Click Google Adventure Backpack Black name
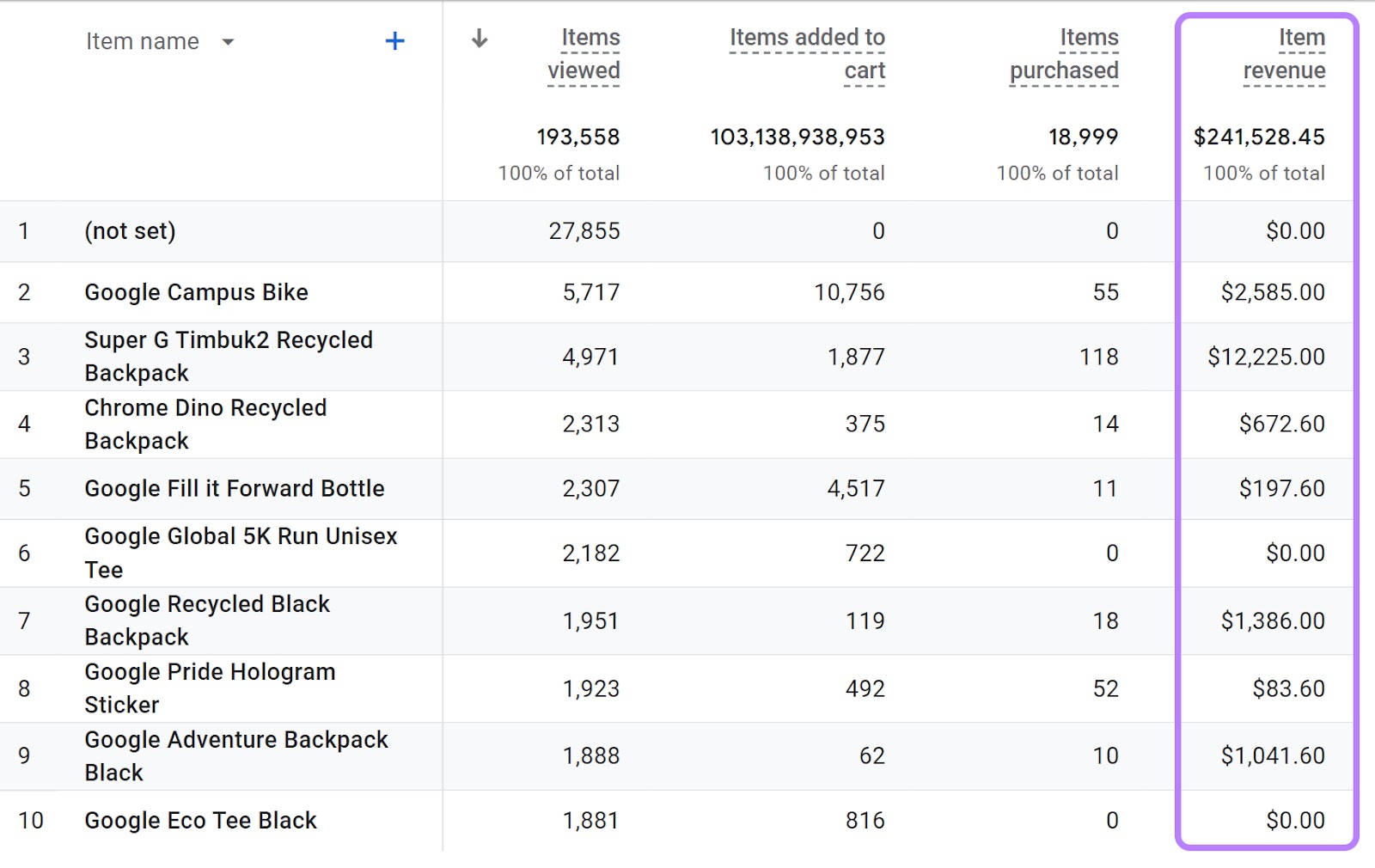The height and width of the screenshot is (868, 1375). click(x=236, y=755)
